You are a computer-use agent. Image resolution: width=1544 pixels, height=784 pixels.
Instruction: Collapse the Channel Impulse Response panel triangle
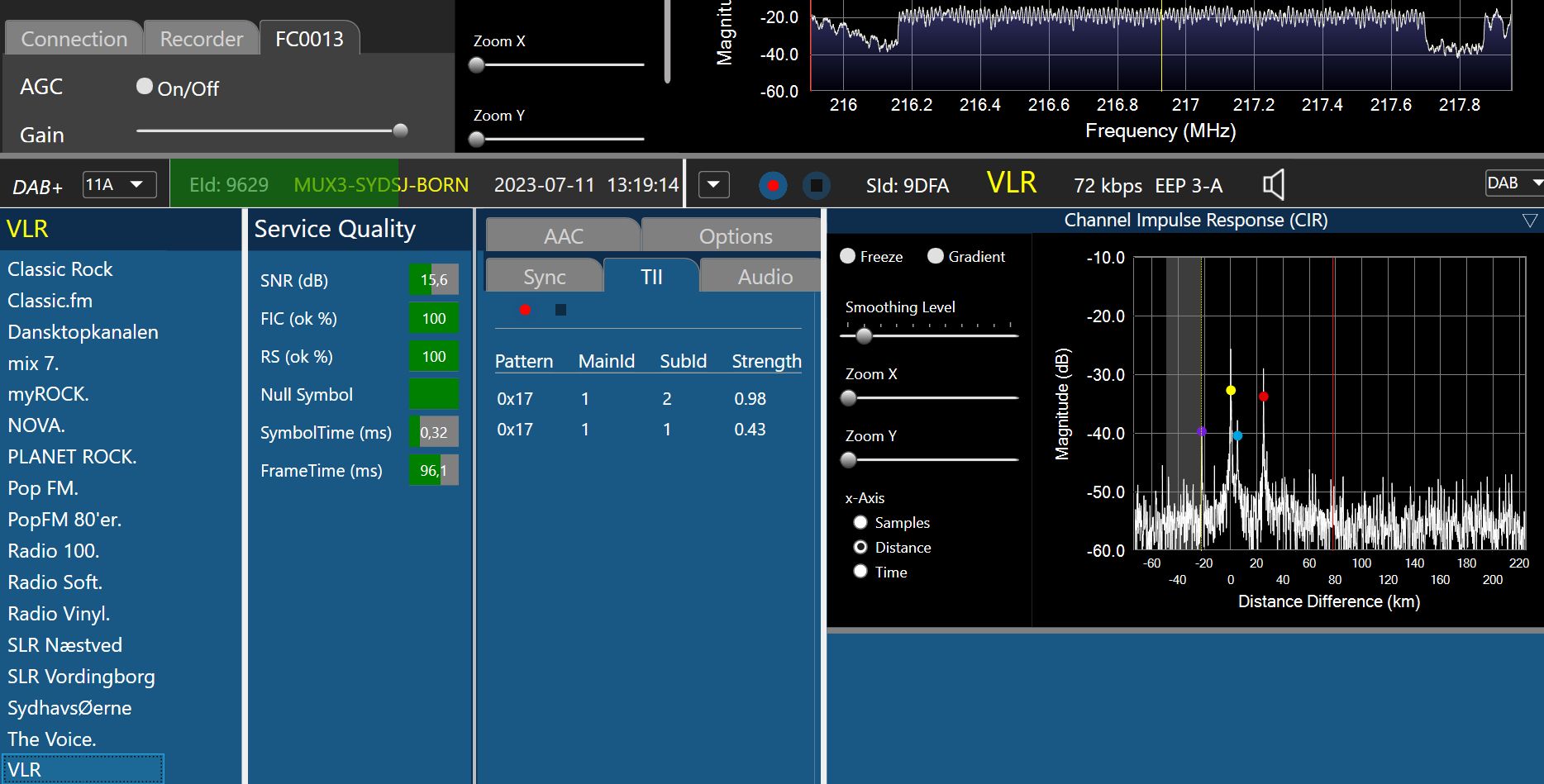(x=1529, y=221)
